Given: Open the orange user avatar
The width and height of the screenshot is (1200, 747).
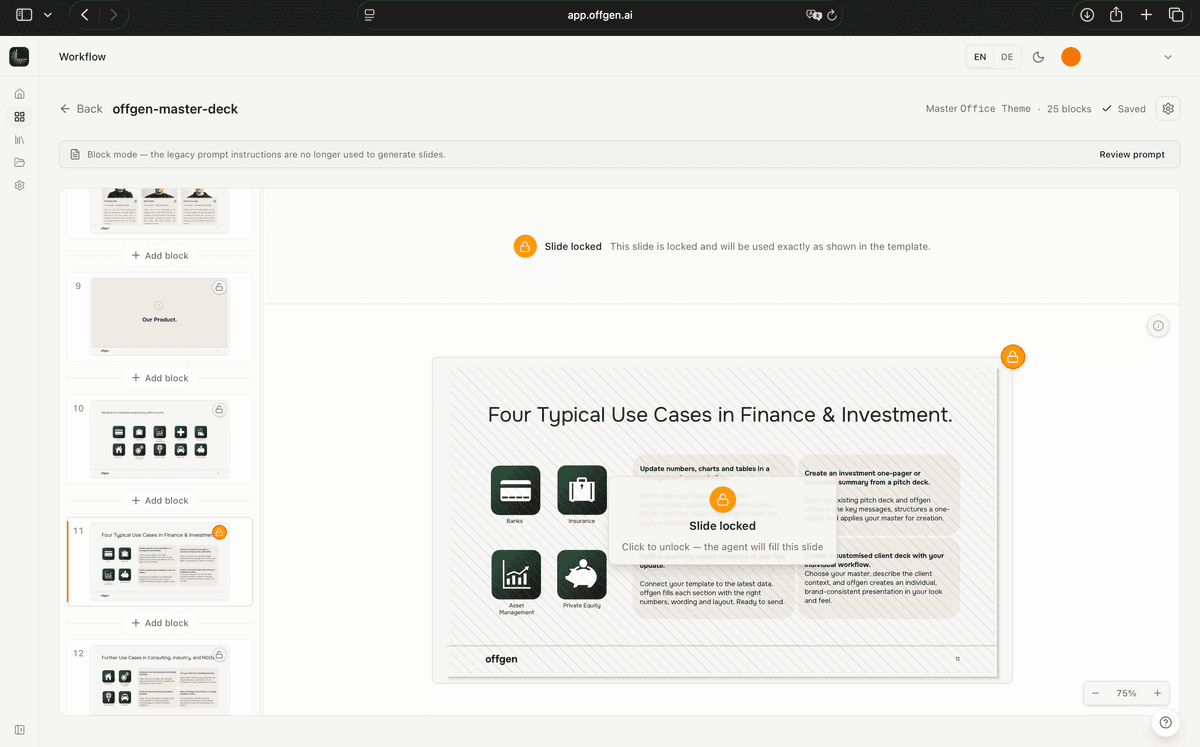Looking at the screenshot, I should (1071, 57).
